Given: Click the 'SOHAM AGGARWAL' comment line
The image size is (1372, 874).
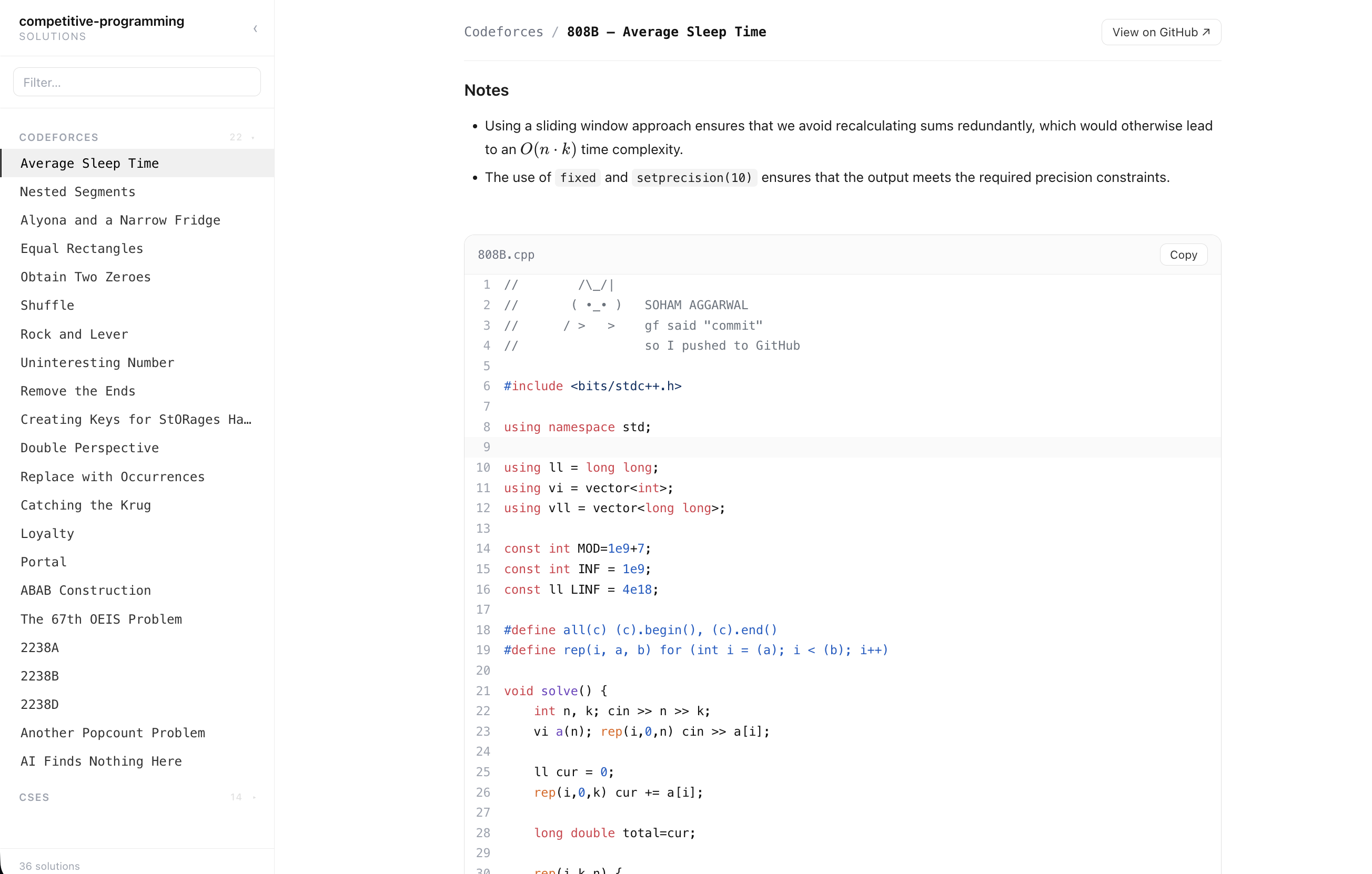Looking at the screenshot, I should [626, 304].
